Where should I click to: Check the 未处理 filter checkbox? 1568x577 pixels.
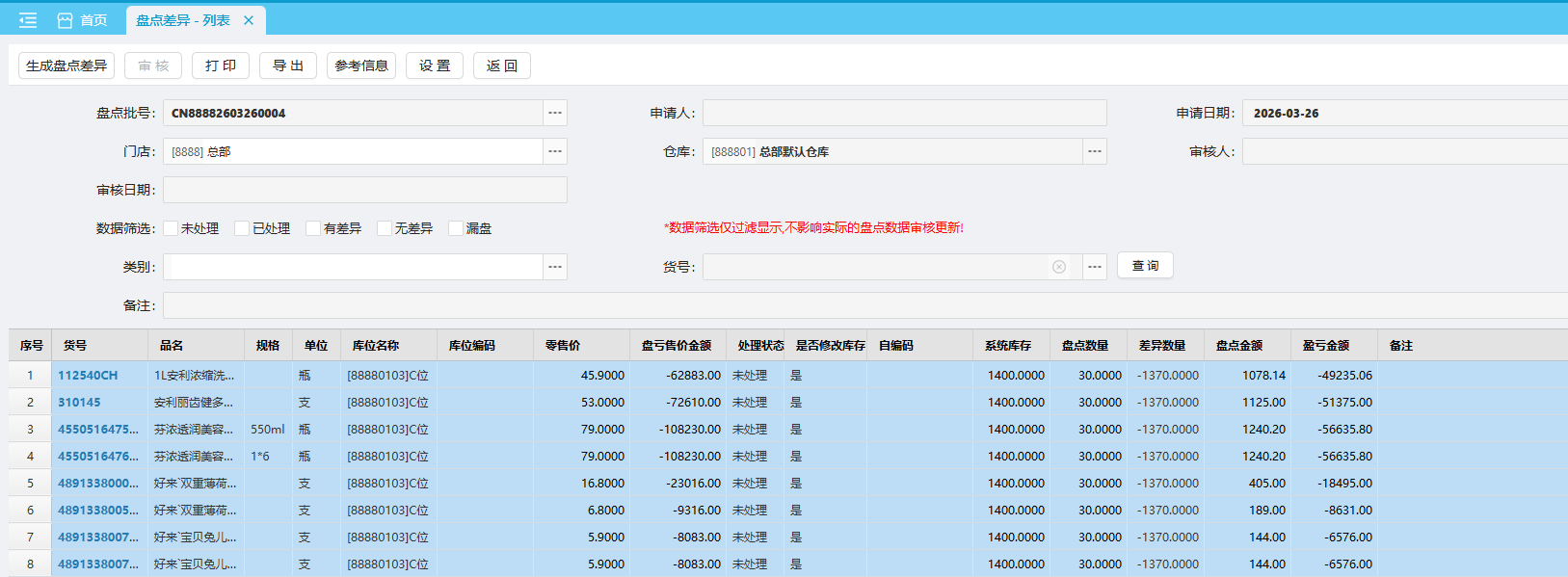[171, 228]
